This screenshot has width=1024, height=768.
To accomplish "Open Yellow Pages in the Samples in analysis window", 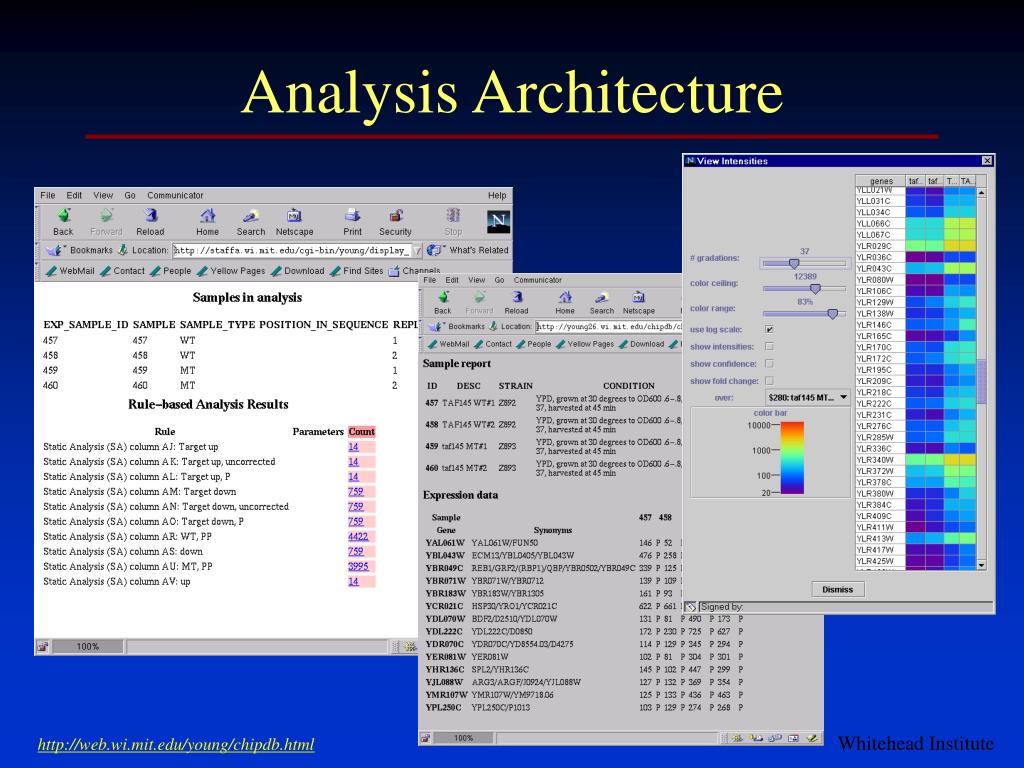I will [231, 271].
